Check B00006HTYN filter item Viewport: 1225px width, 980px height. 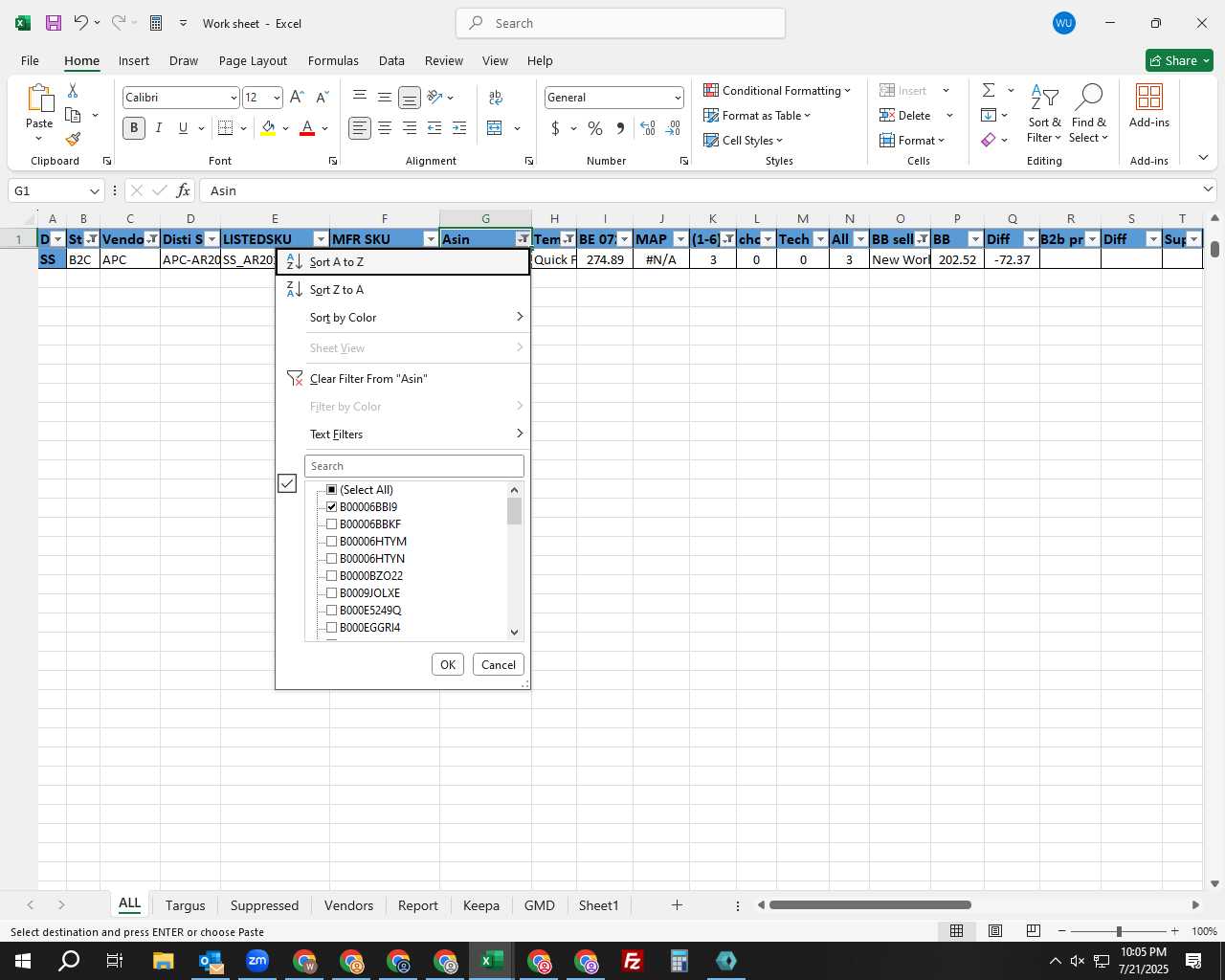click(332, 559)
